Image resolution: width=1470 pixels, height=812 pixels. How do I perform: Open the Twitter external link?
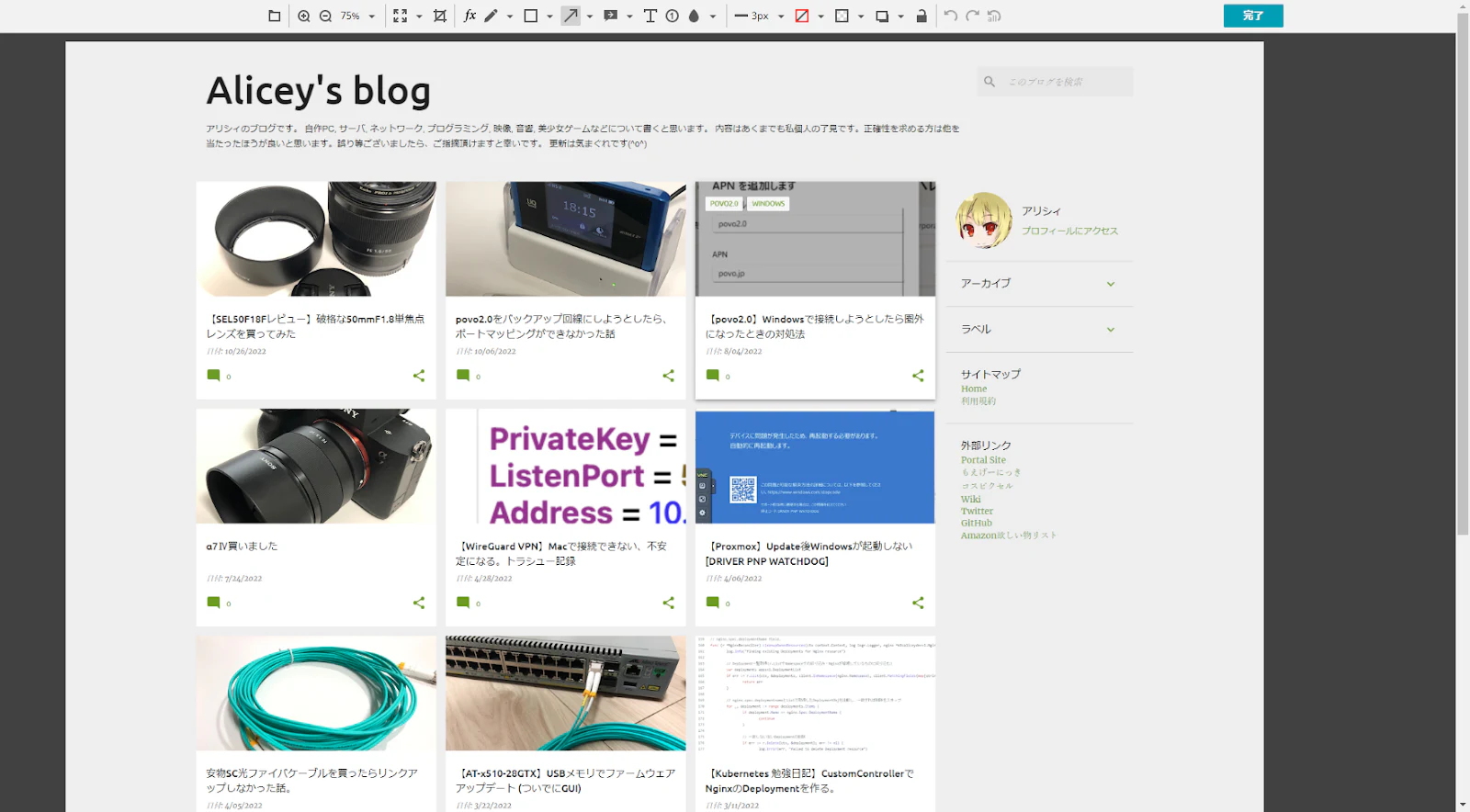coord(977,512)
